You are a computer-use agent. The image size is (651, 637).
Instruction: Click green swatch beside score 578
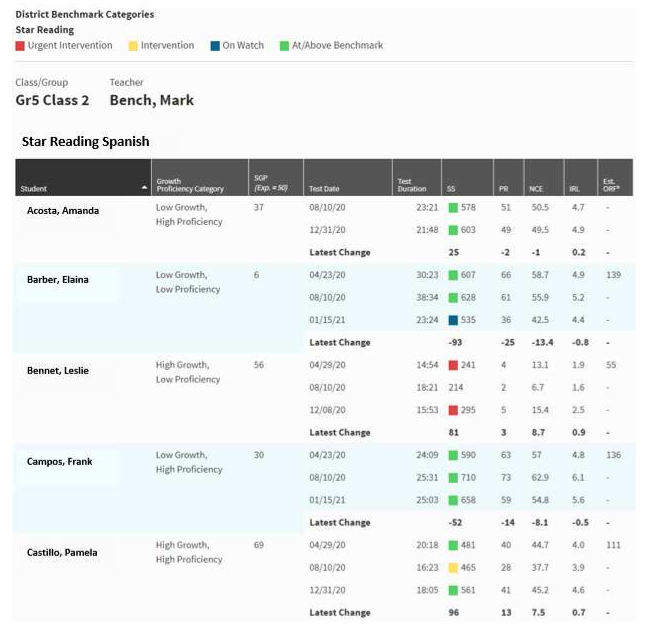click(453, 208)
